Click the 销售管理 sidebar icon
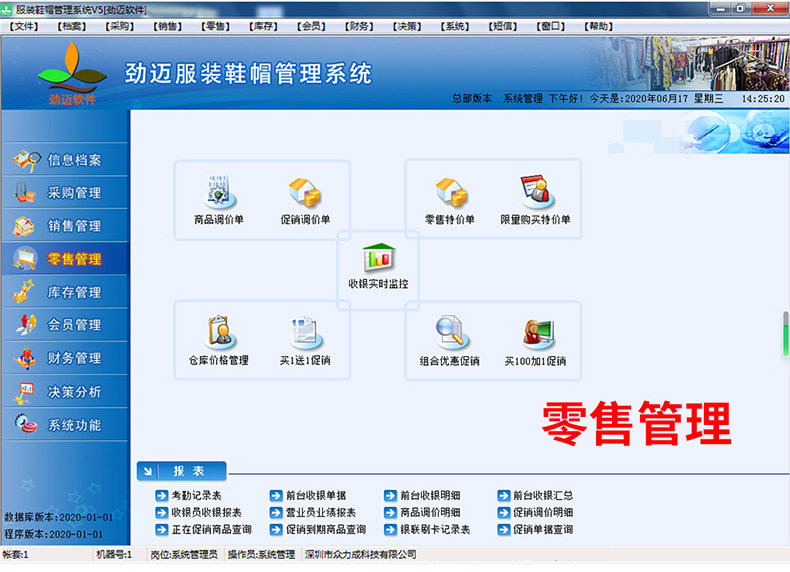The height and width of the screenshot is (572, 790). [24, 226]
